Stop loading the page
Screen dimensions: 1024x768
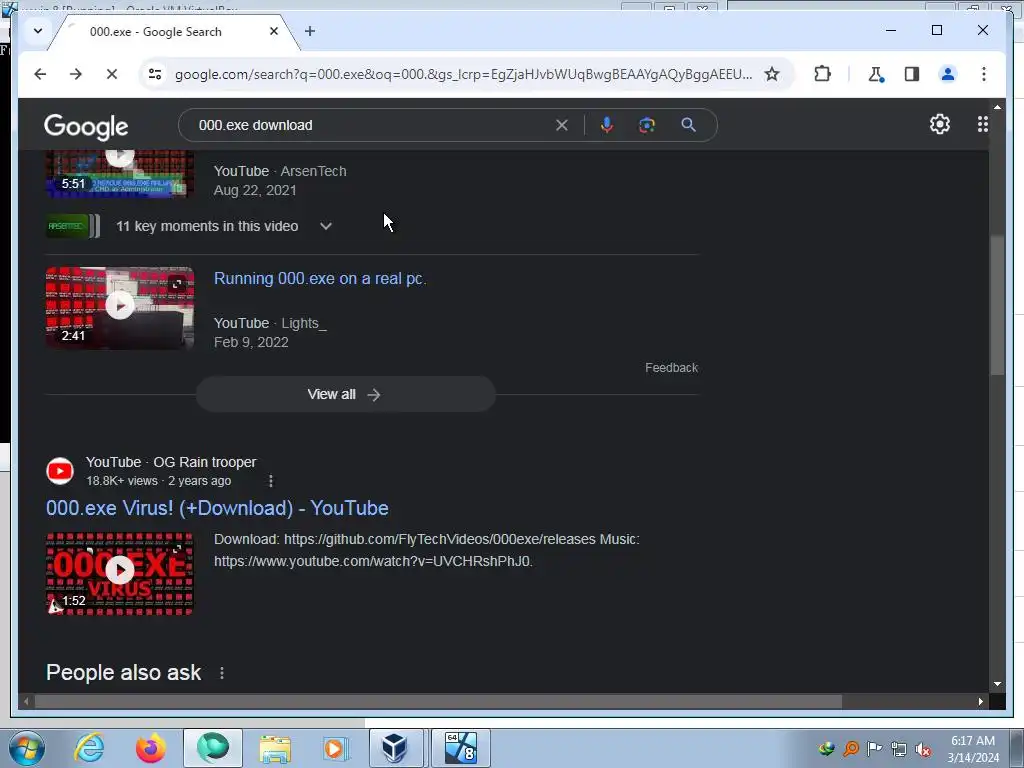coord(112,74)
